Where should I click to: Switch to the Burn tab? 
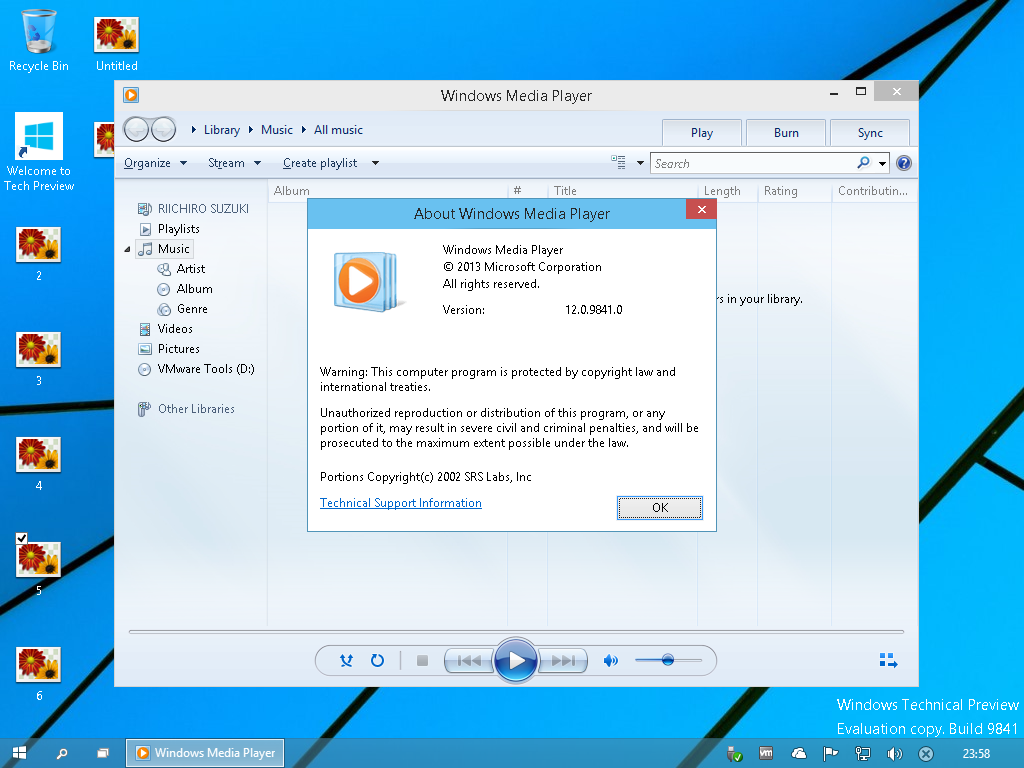pos(786,133)
